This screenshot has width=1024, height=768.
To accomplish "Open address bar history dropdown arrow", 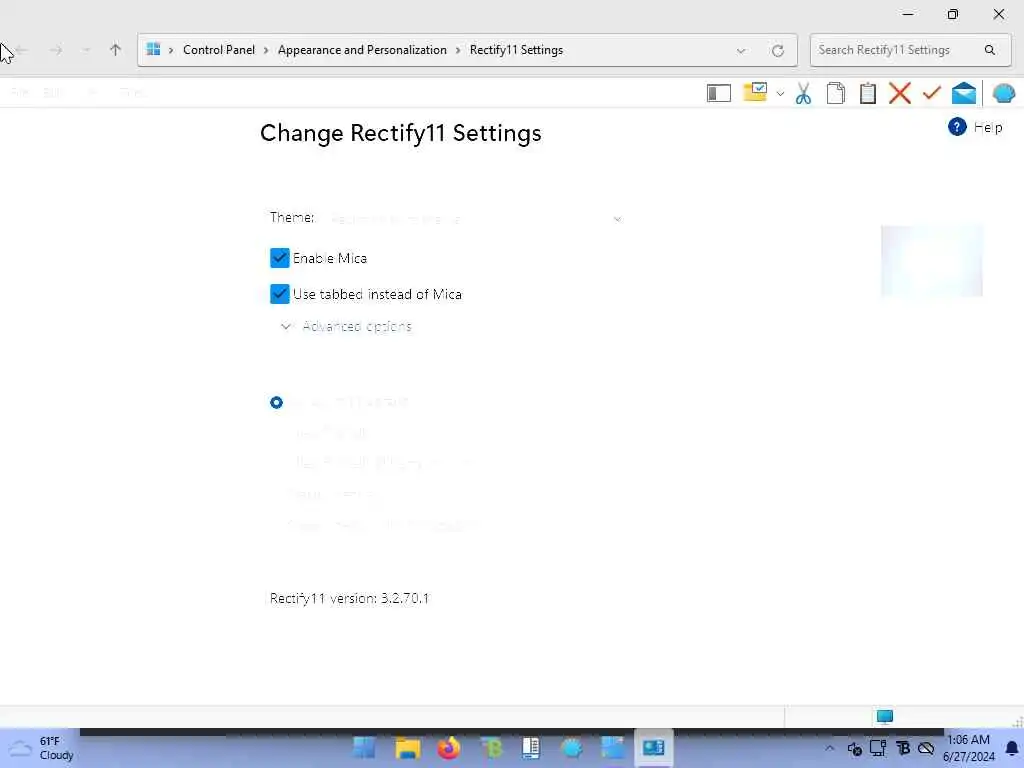I will pos(741,50).
